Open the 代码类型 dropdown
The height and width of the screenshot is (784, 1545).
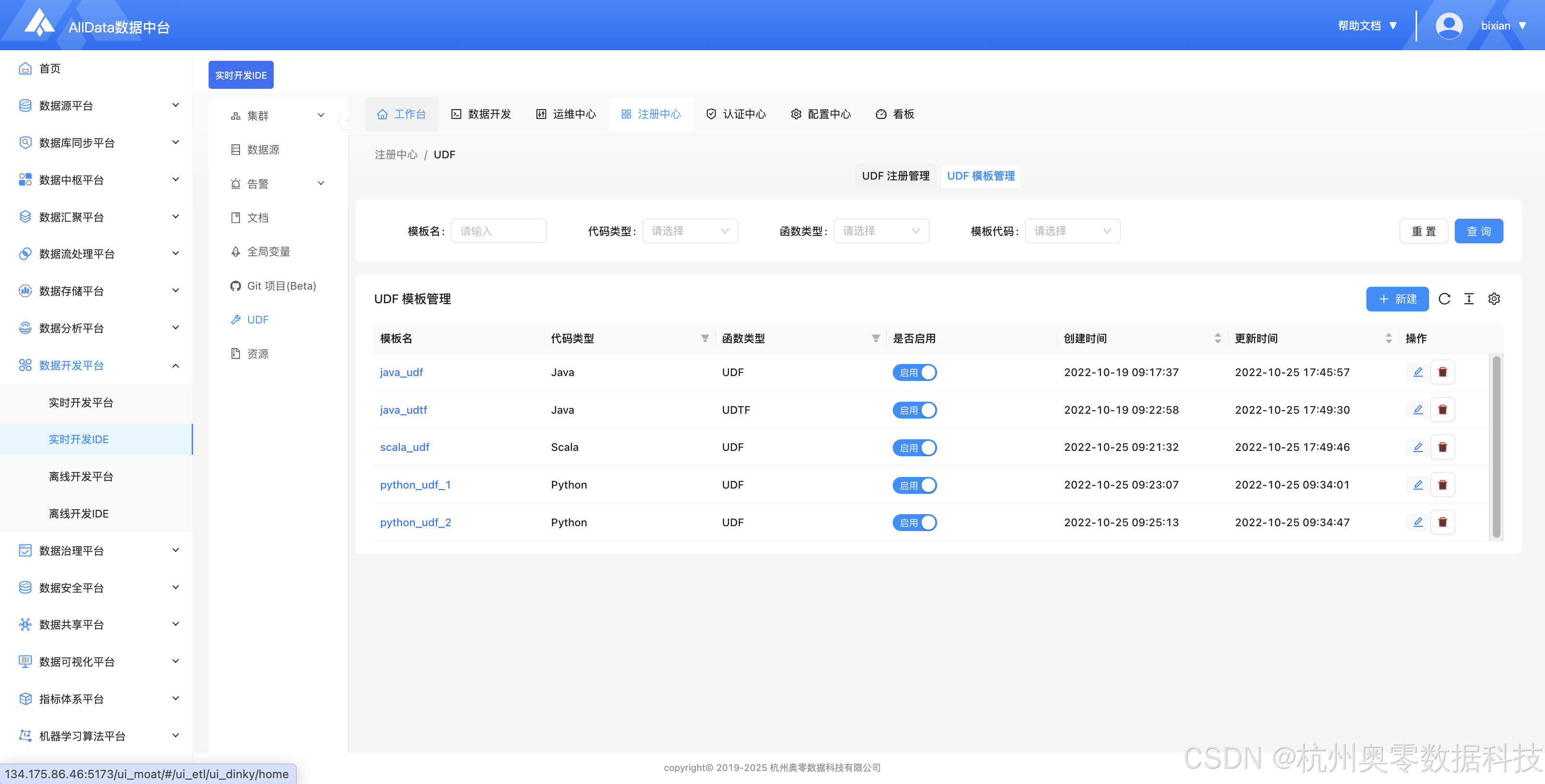pyautogui.click(x=690, y=231)
